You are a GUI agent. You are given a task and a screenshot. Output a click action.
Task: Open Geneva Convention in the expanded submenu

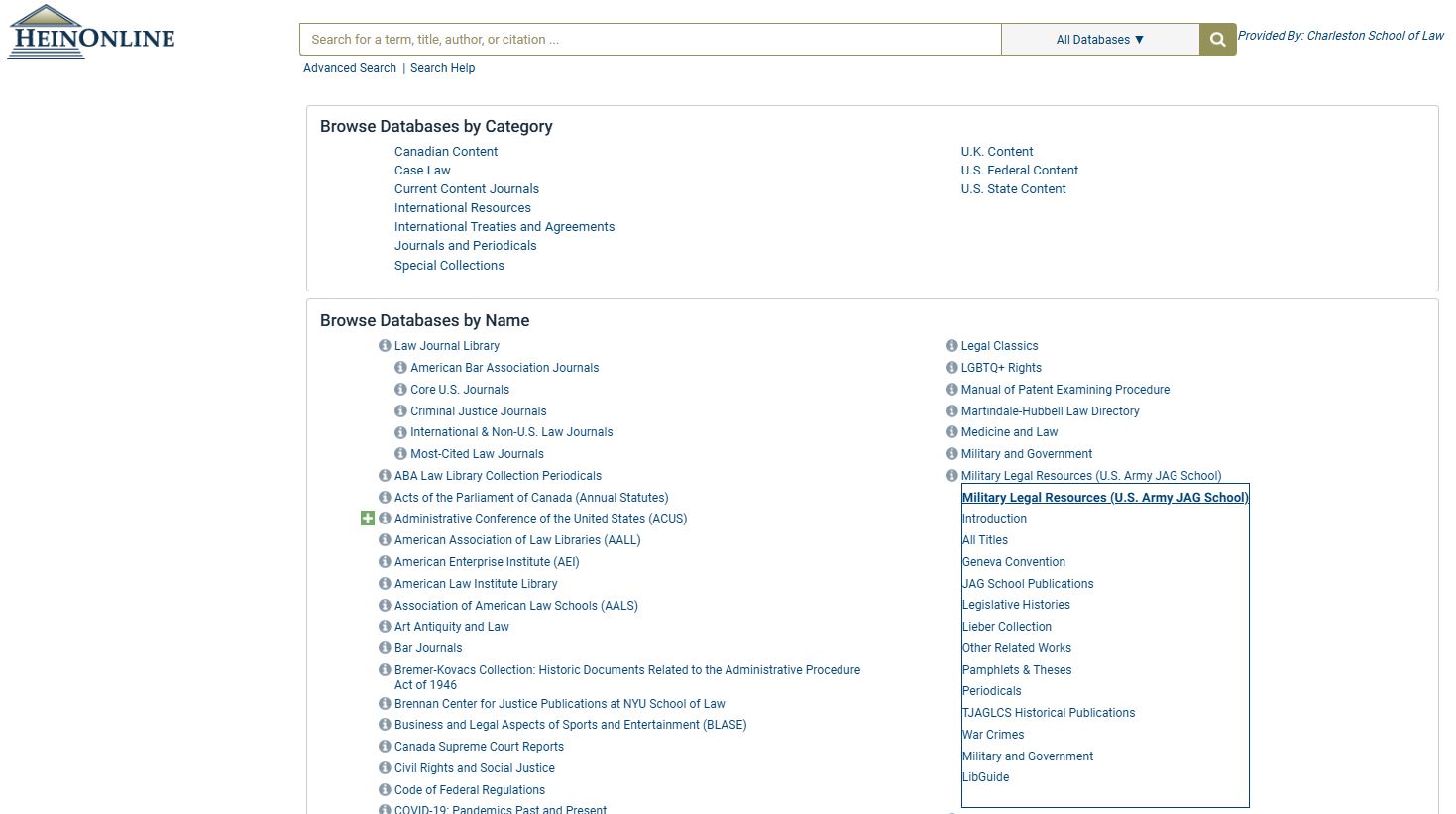point(1014,562)
